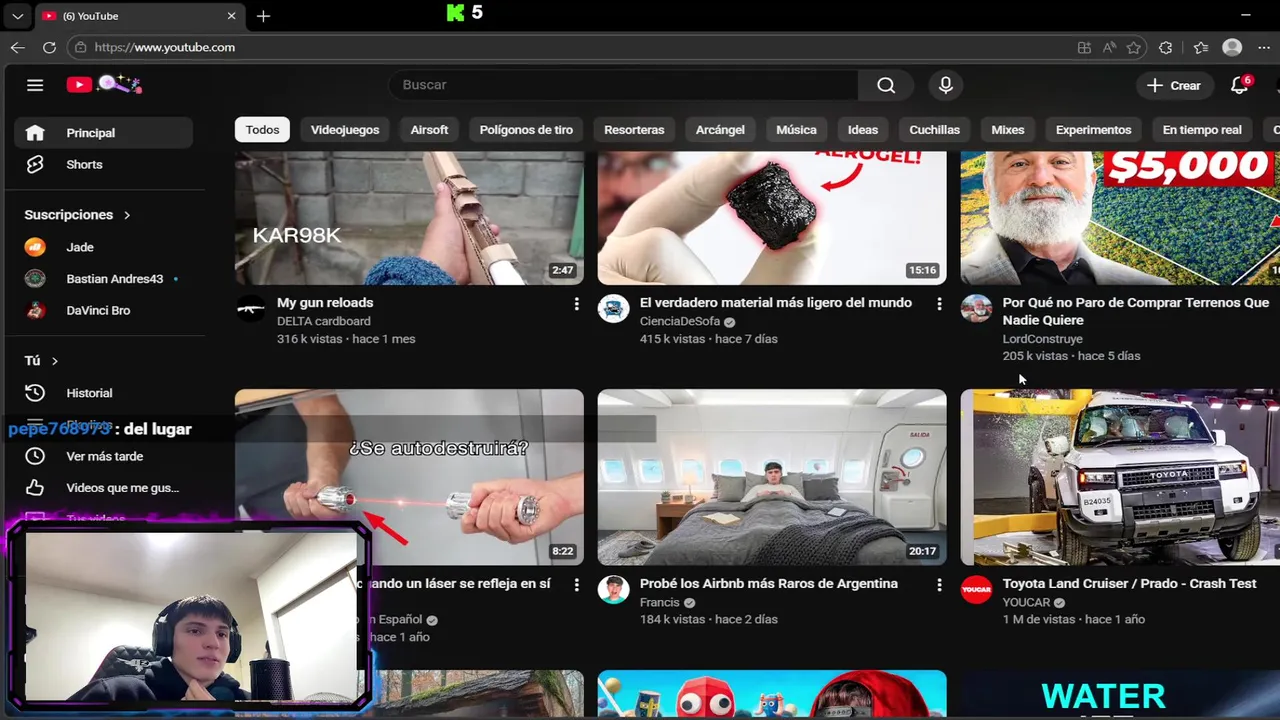Select the En tiempo real chip
The height and width of the screenshot is (720, 1280).
click(1202, 130)
